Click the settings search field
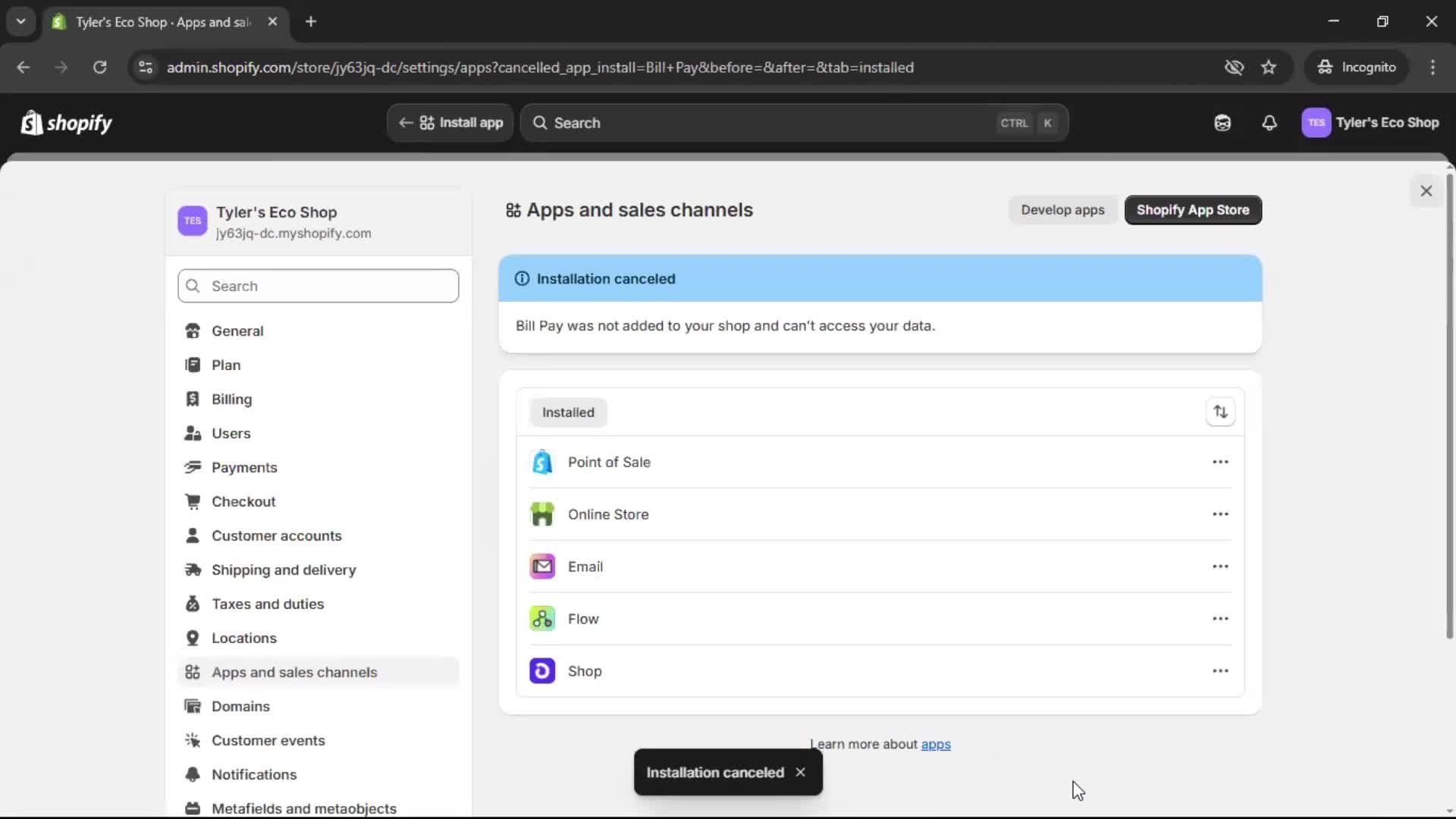Screen dimensions: 1456x819 318,286
